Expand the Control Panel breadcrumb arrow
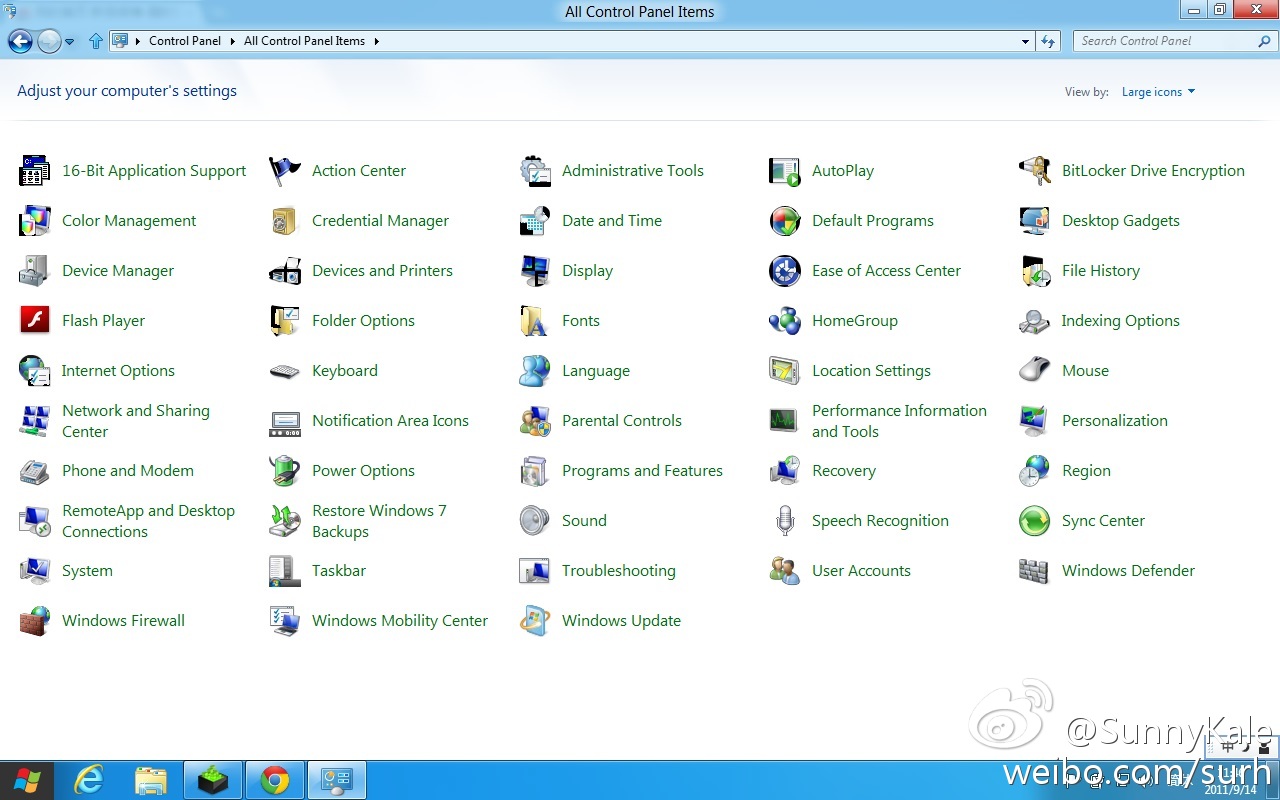Image resolution: width=1280 pixels, height=800 pixels. (x=232, y=41)
